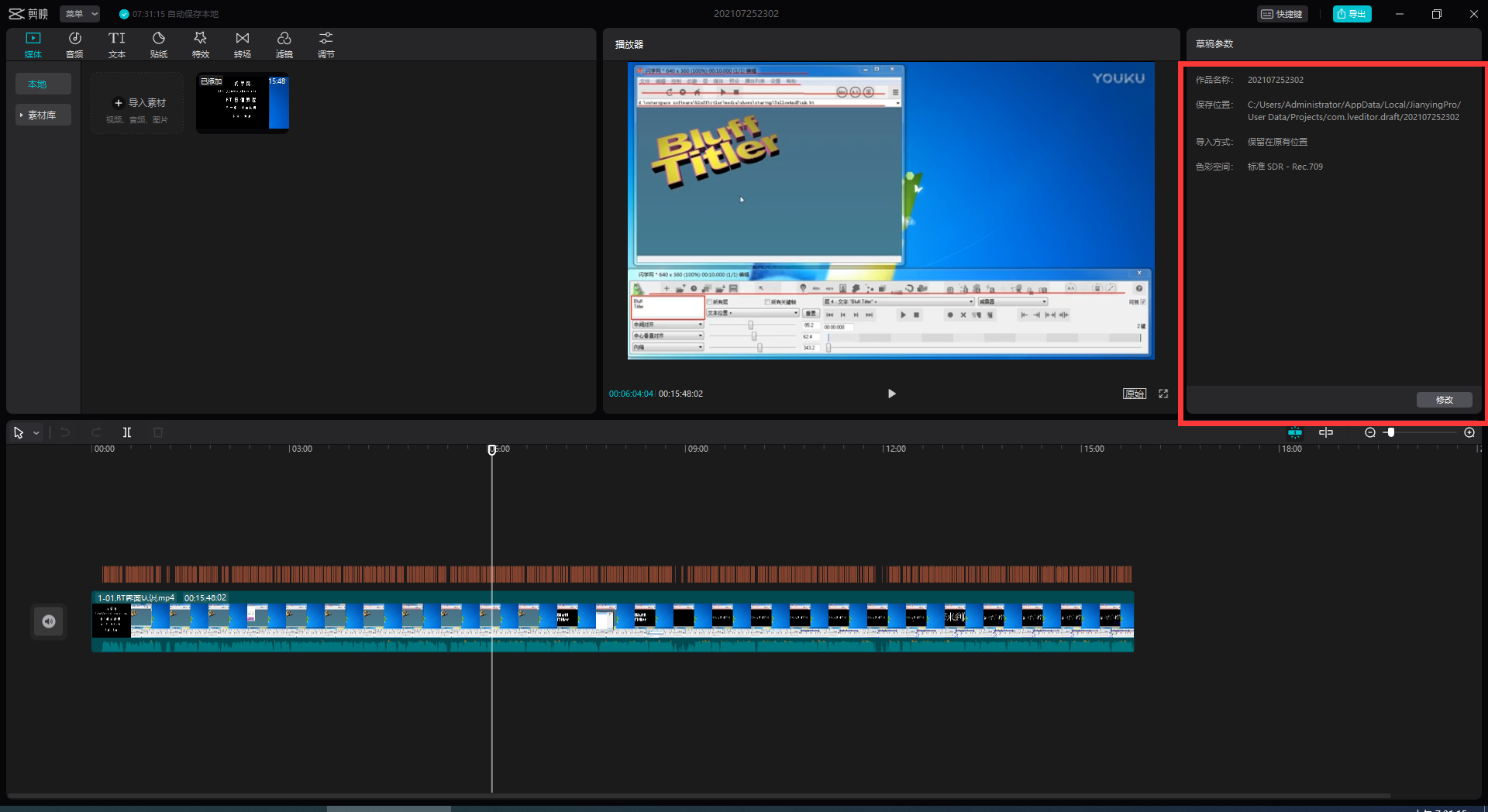Screen dimensions: 1488x812
Task: Click the video preview canvas
Action: 890,211
